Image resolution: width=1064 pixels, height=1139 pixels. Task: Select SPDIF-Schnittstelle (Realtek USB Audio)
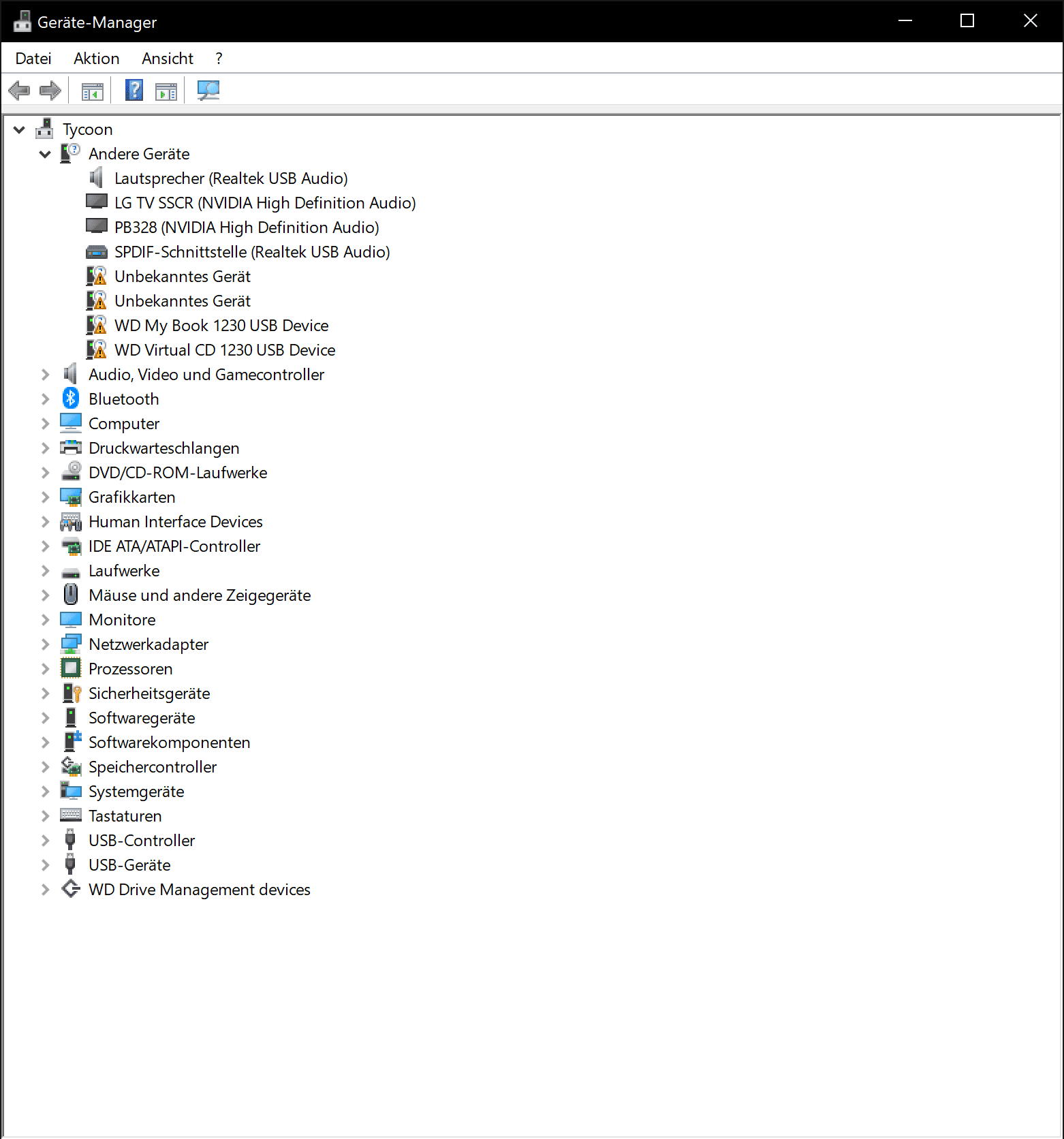click(252, 252)
